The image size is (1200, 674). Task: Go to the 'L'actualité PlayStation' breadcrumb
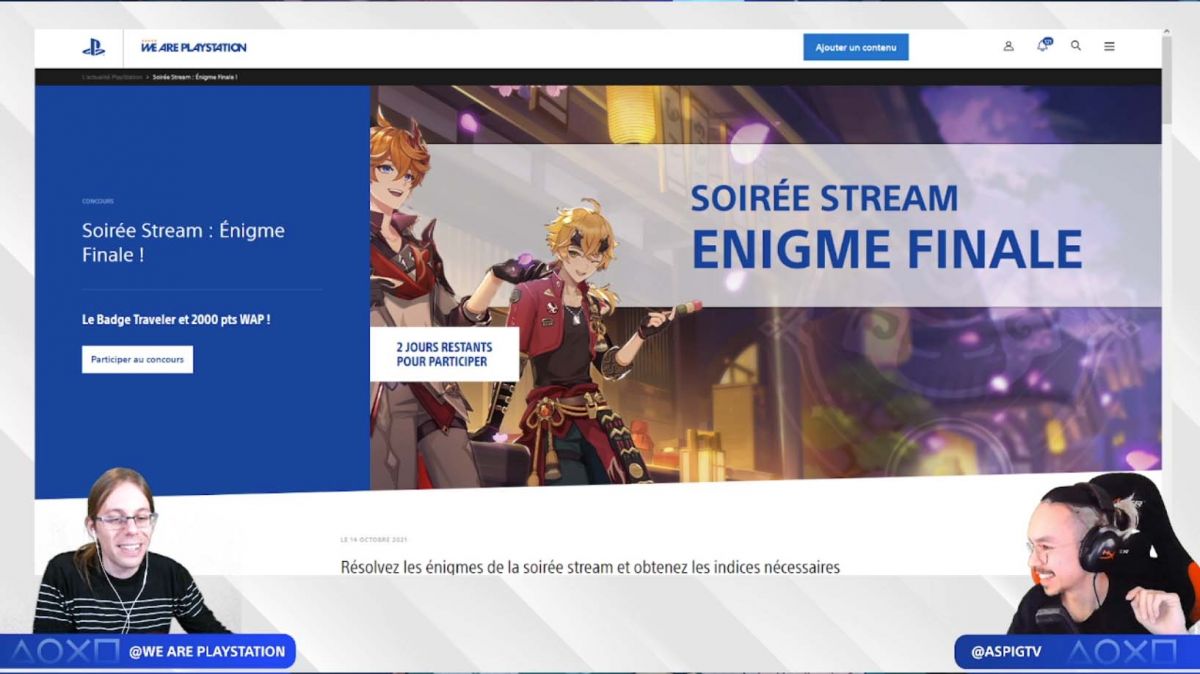pos(112,77)
